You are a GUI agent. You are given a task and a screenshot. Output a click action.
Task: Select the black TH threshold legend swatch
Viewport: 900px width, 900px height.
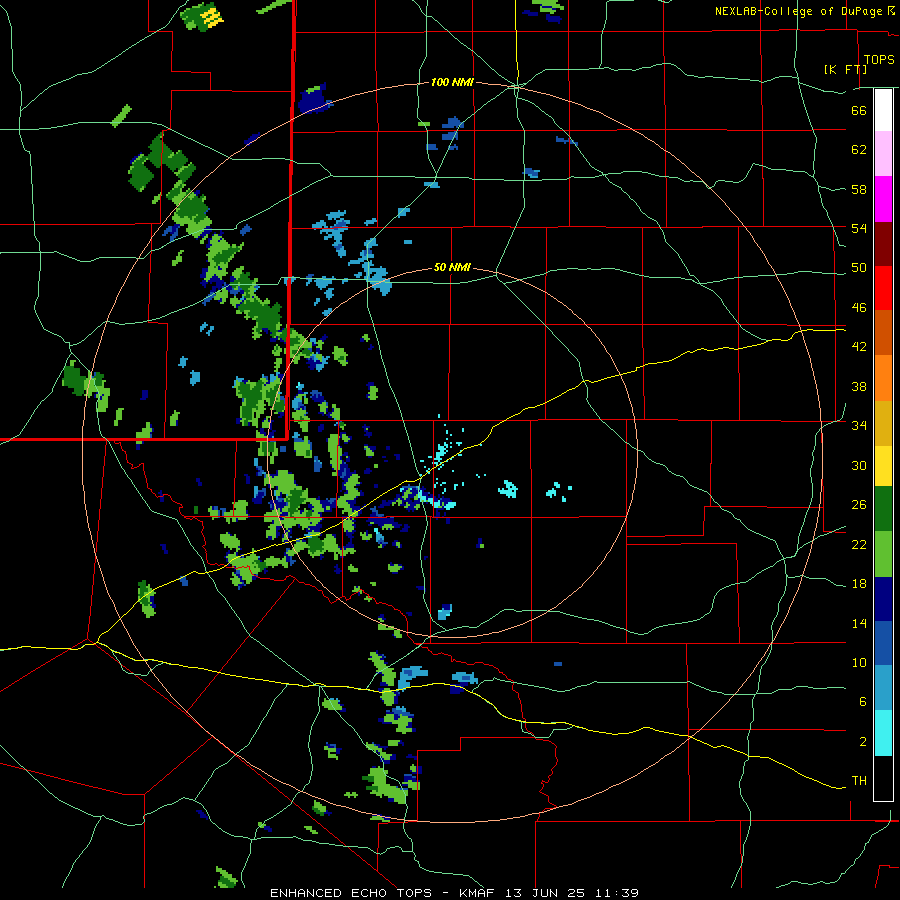coord(883,778)
